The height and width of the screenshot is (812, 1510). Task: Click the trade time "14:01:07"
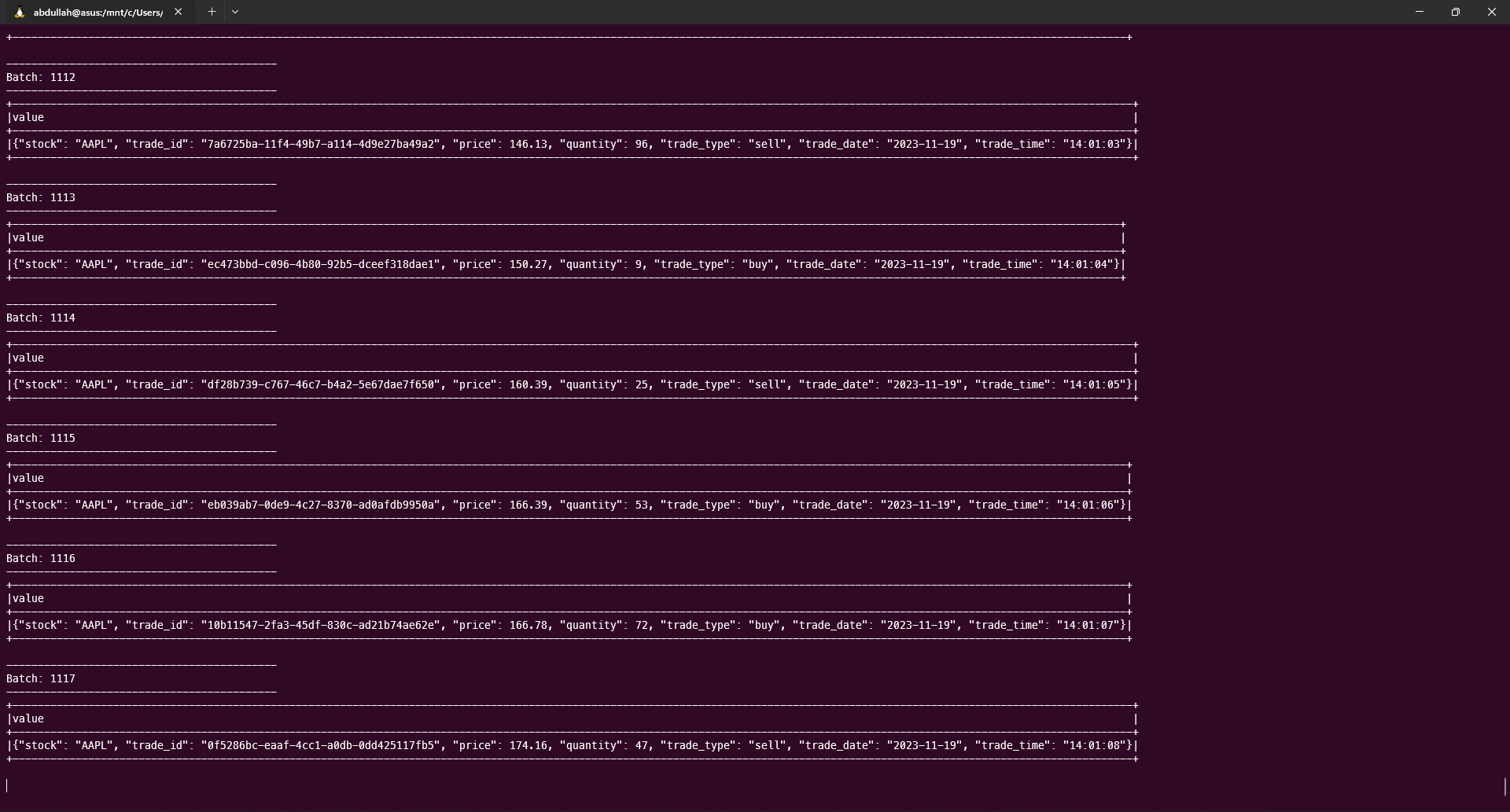pyautogui.click(x=1088, y=625)
